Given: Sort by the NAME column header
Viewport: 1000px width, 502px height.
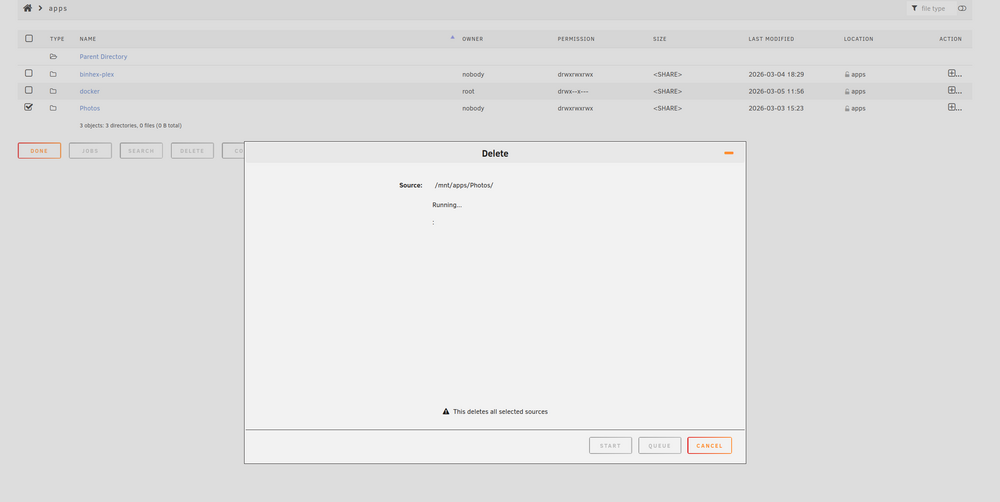Looking at the screenshot, I should pos(88,39).
